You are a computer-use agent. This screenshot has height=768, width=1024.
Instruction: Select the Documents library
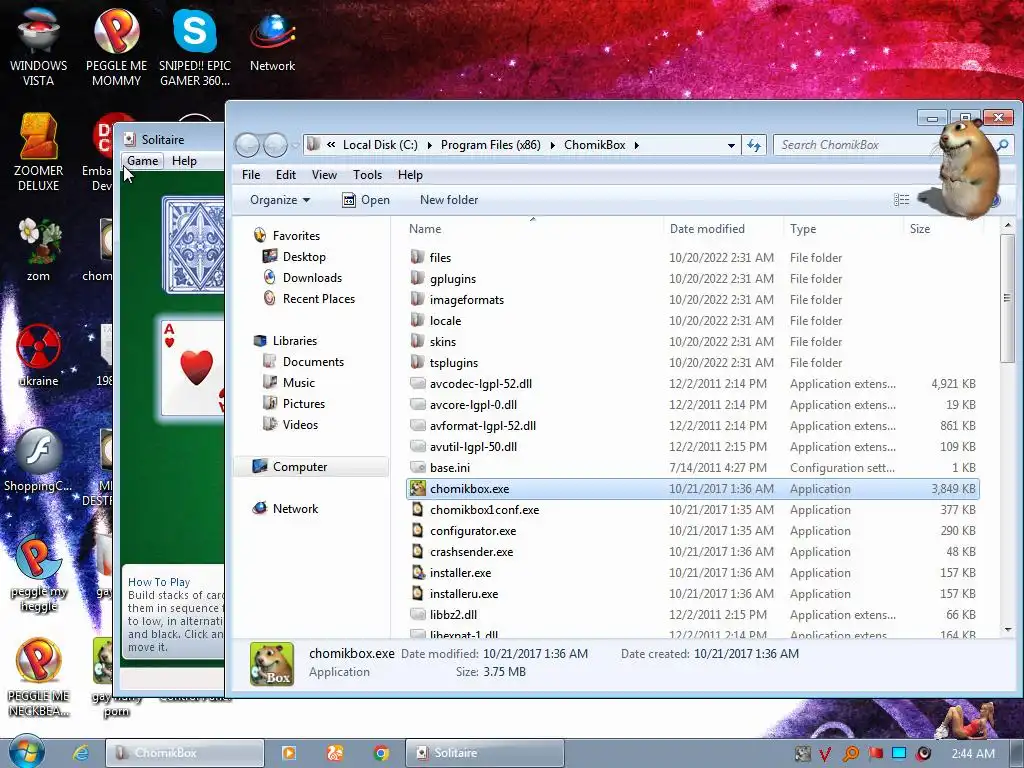[x=303, y=362]
